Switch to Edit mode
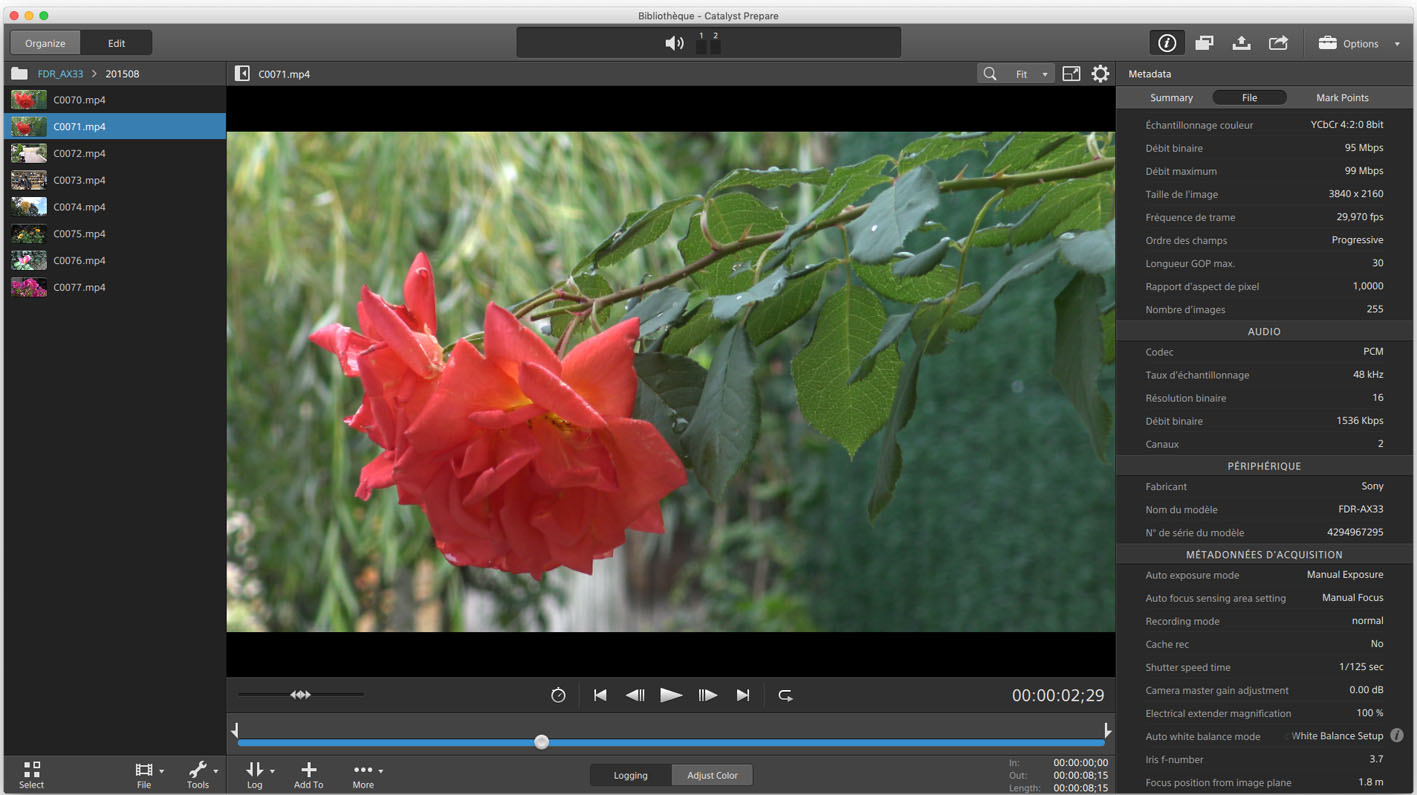 (x=116, y=43)
